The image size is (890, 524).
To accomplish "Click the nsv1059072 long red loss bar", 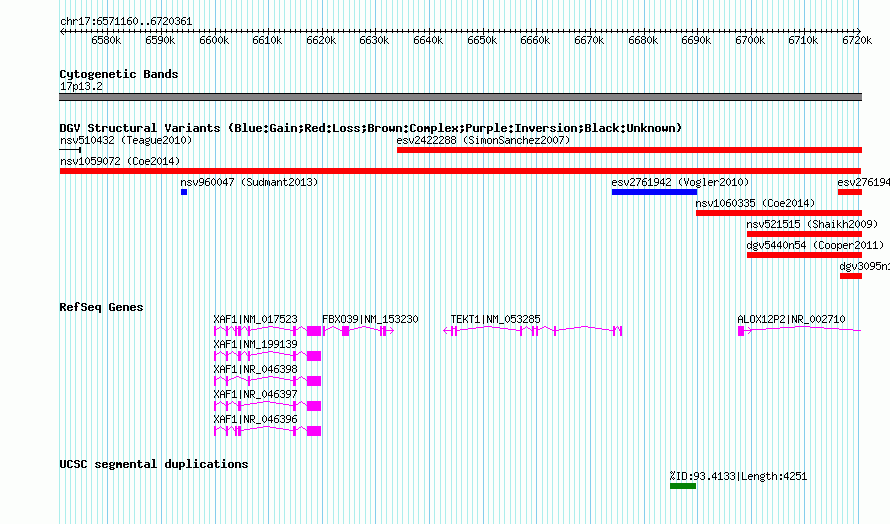I will point(460,171).
